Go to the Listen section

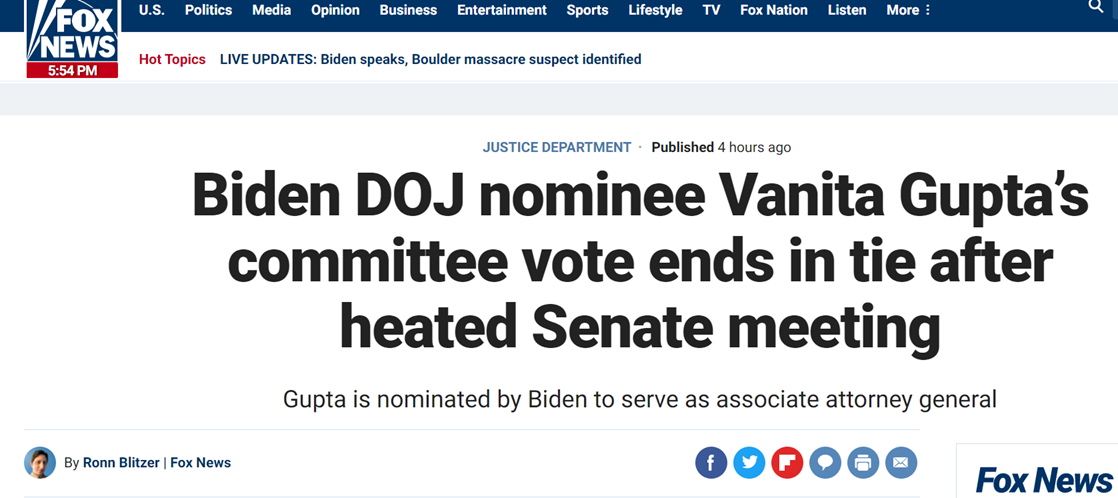[847, 10]
